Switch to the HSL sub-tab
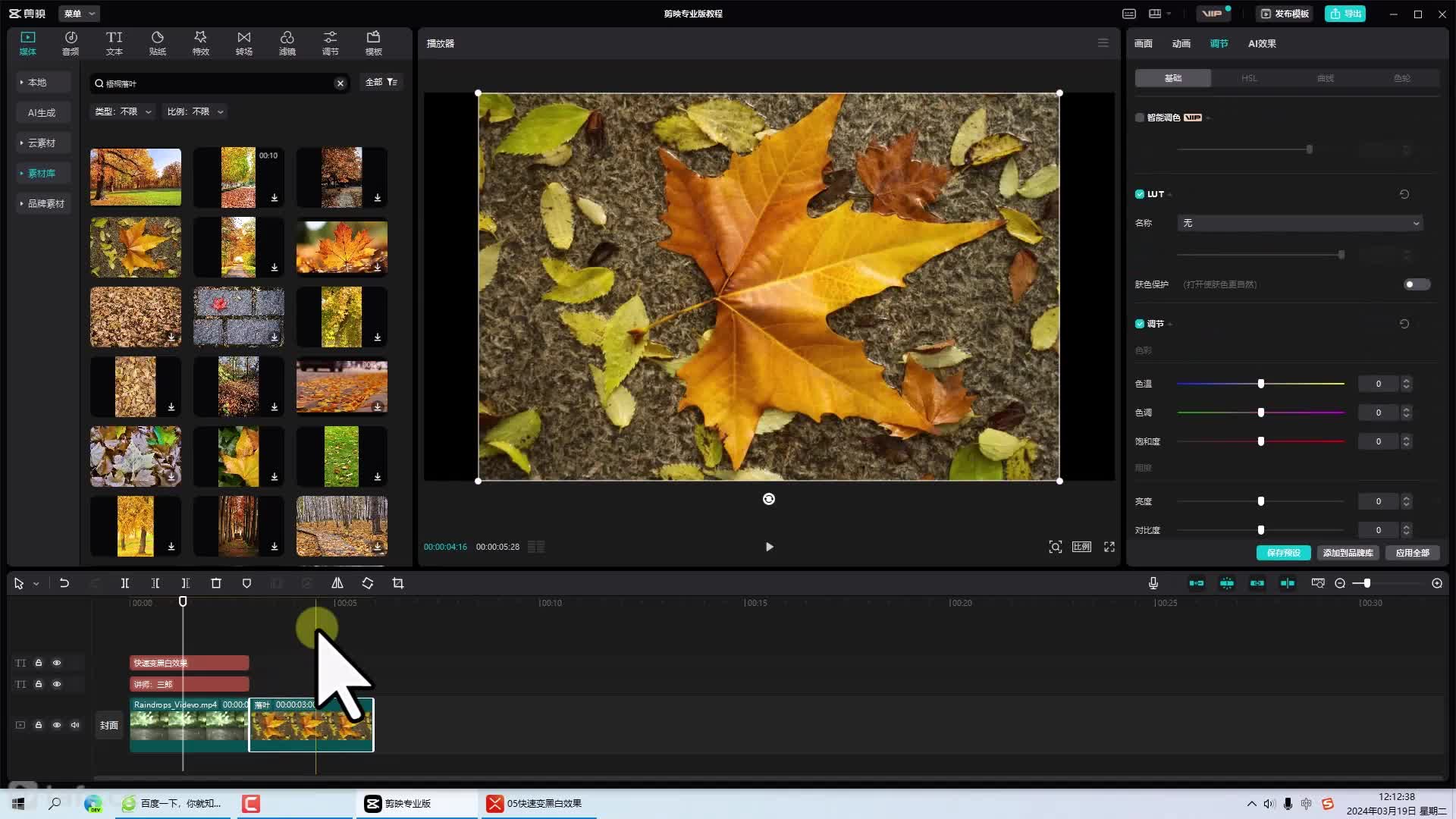The height and width of the screenshot is (819, 1456). pos(1249,78)
